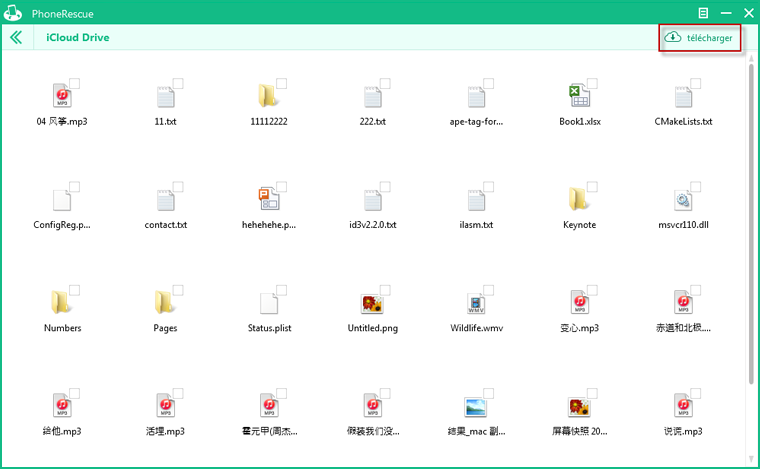760x469 pixels.
Task: Mark the checkbox for Pages folder
Action: [178, 290]
